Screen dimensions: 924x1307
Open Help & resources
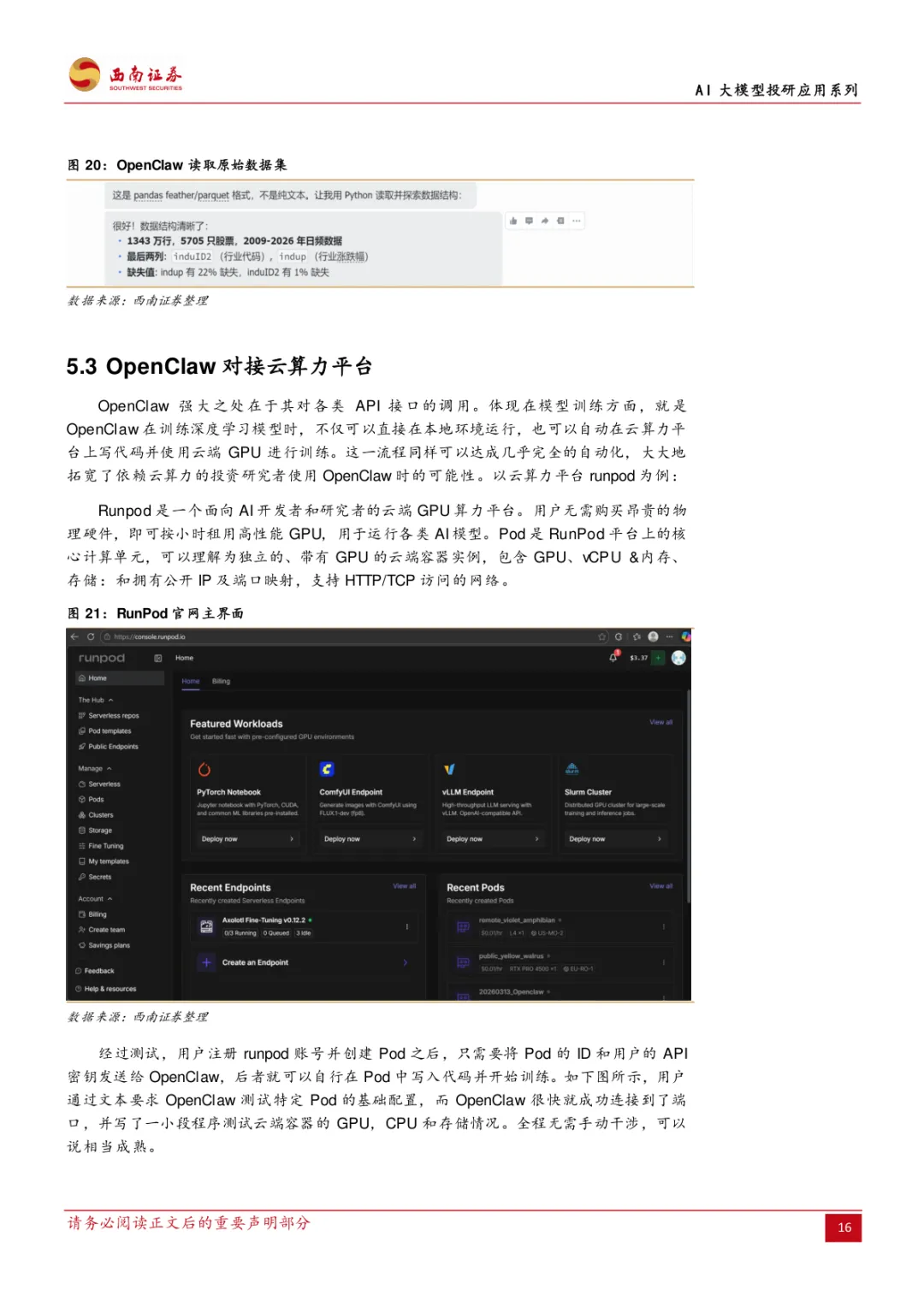105,988
